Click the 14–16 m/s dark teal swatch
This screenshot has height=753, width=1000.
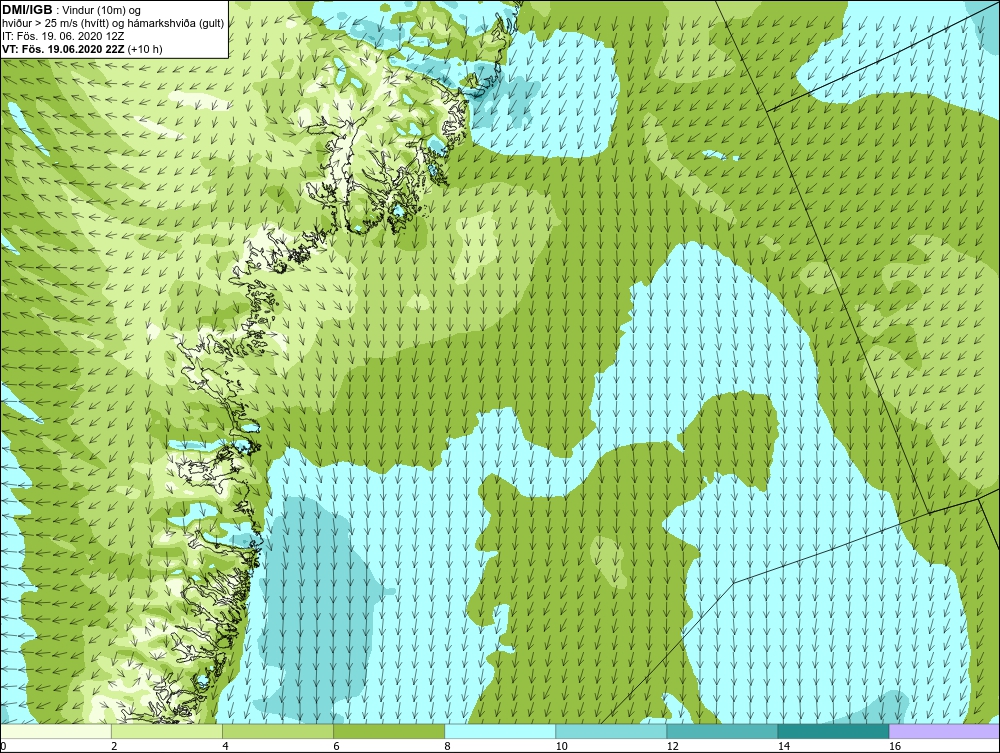[x=833, y=731]
